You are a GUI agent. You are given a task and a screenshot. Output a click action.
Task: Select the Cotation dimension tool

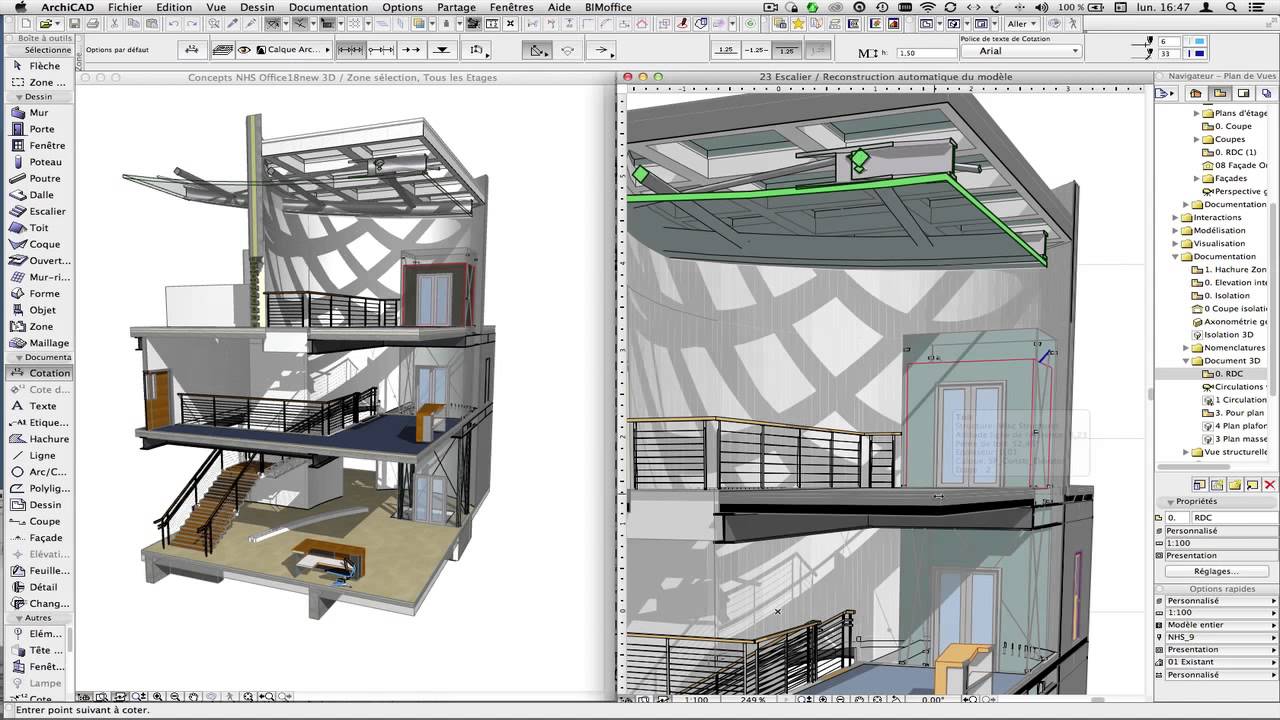click(x=37, y=373)
